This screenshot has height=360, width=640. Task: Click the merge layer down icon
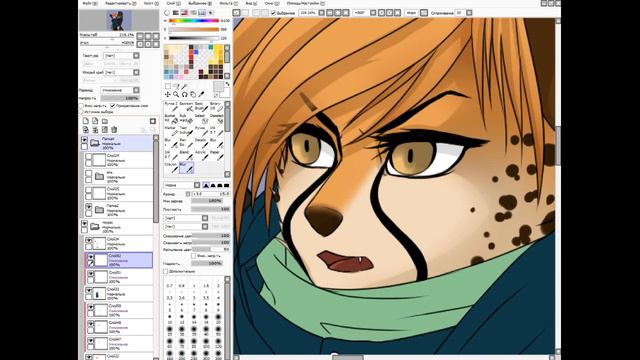point(95,130)
